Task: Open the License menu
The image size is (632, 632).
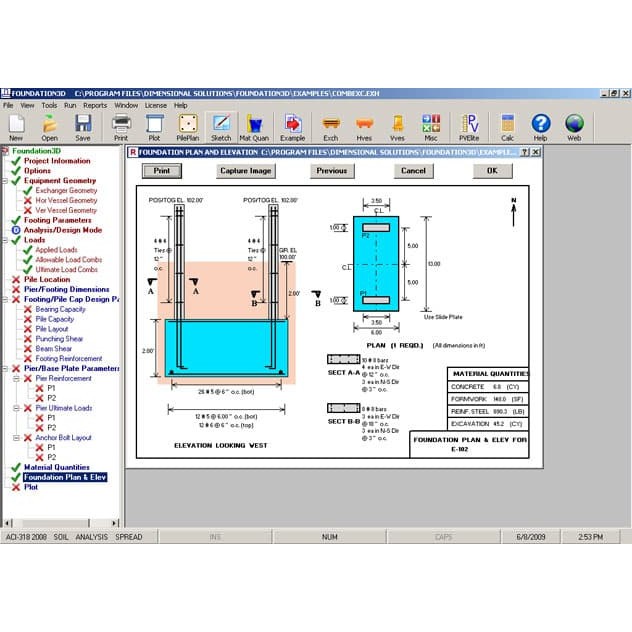Action: click(156, 105)
